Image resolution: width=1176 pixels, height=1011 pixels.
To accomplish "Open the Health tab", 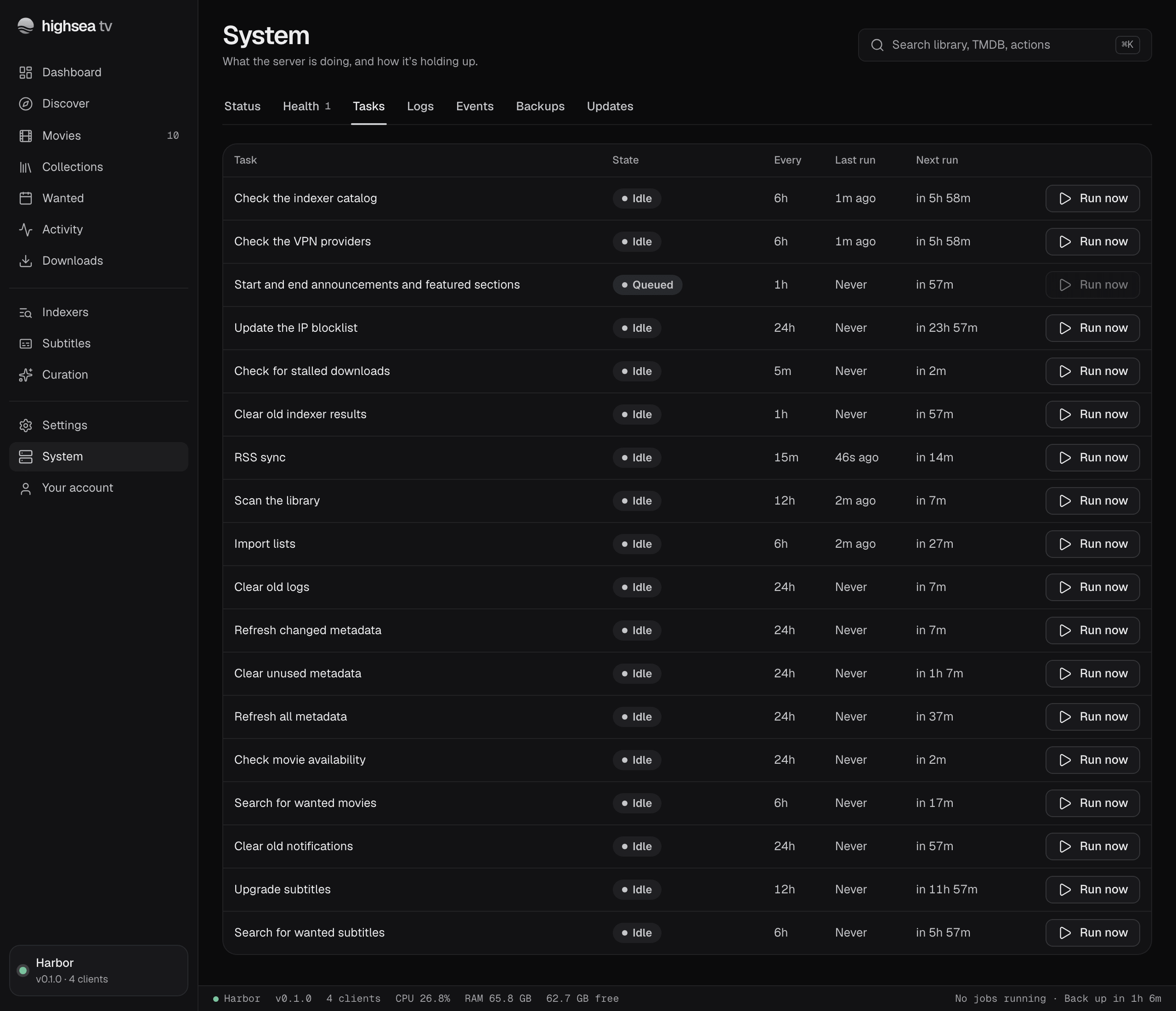I will point(306,106).
